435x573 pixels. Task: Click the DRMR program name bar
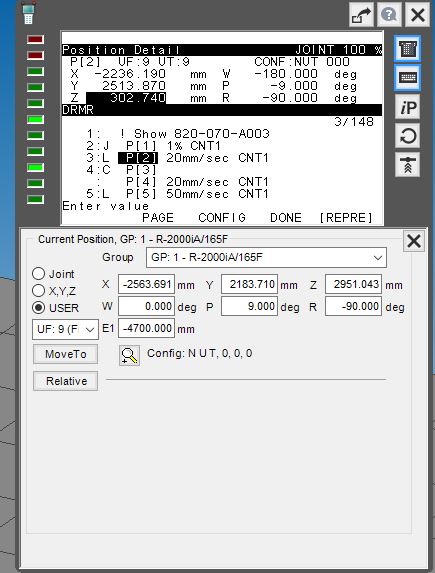(x=222, y=110)
